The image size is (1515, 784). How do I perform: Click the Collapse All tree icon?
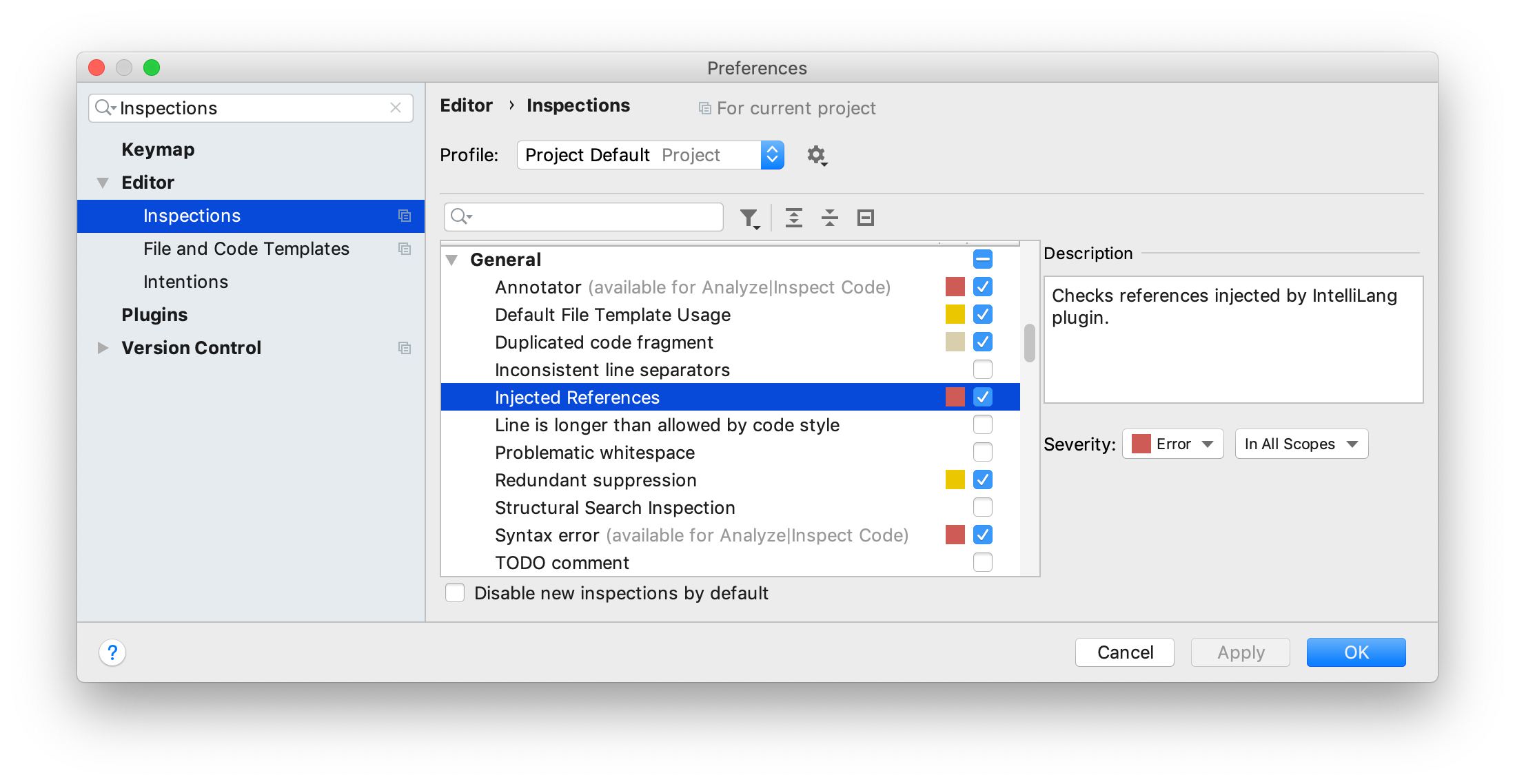pos(830,218)
